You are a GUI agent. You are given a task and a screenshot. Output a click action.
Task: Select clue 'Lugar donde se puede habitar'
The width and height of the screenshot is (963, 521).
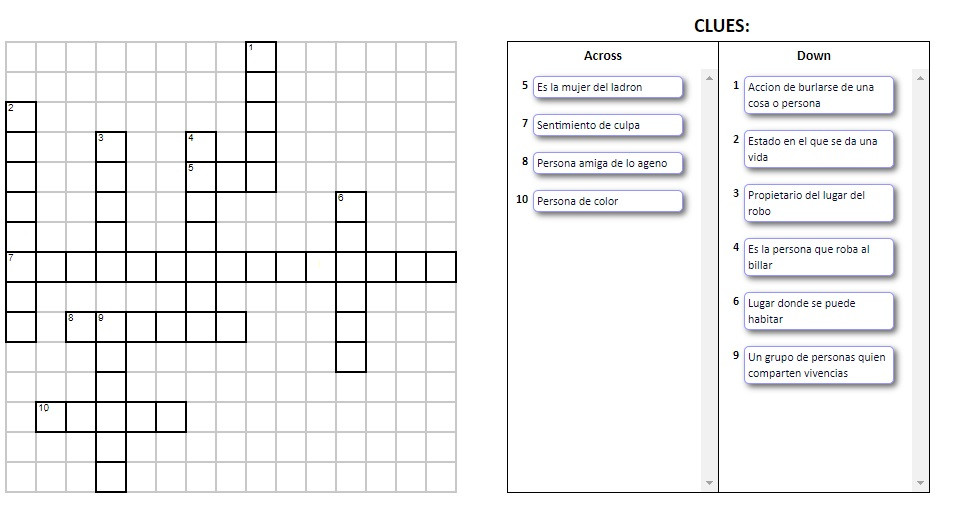pyautogui.click(x=819, y=311)
